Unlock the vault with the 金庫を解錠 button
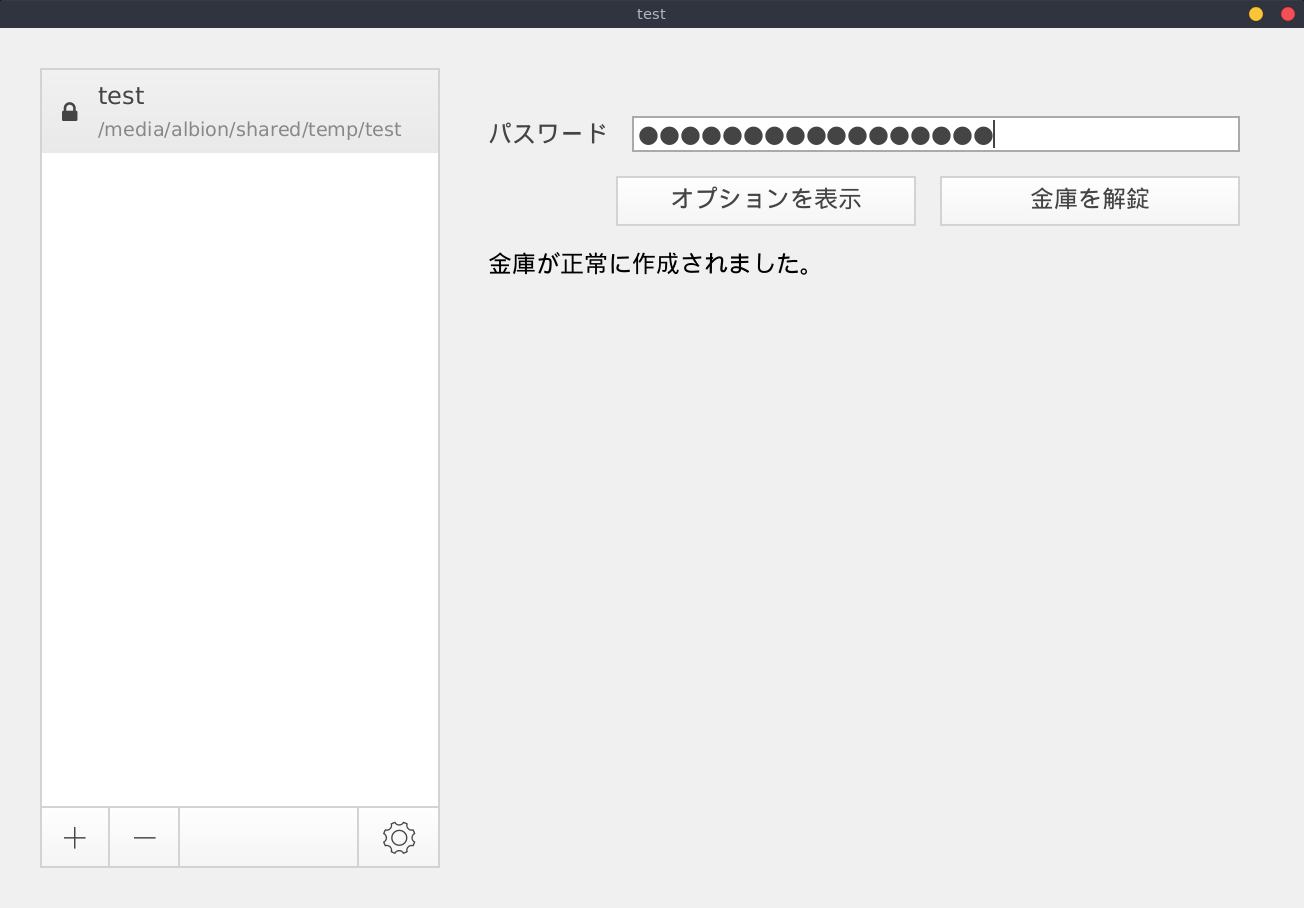The height and width of the screenshot is (908, 1304). click(1089, 200)
